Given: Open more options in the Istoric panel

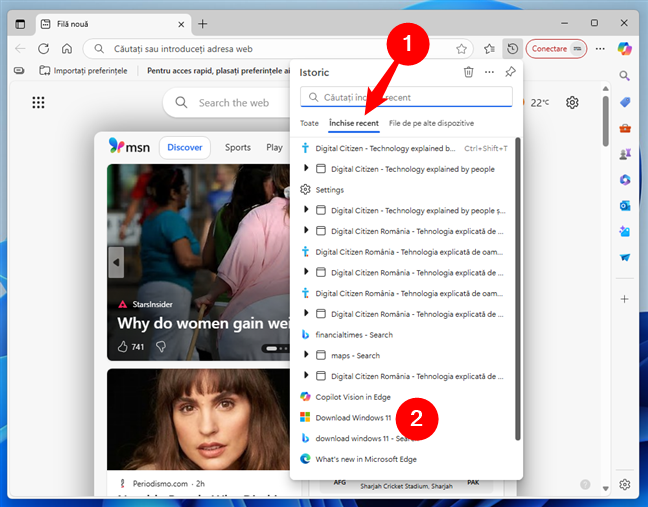Looking at the screenshot, I should tap(489, 72).
